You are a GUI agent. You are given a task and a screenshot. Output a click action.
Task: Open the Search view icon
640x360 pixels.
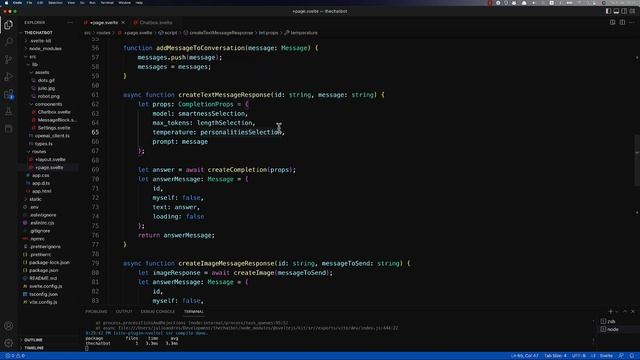click(9, 42)
